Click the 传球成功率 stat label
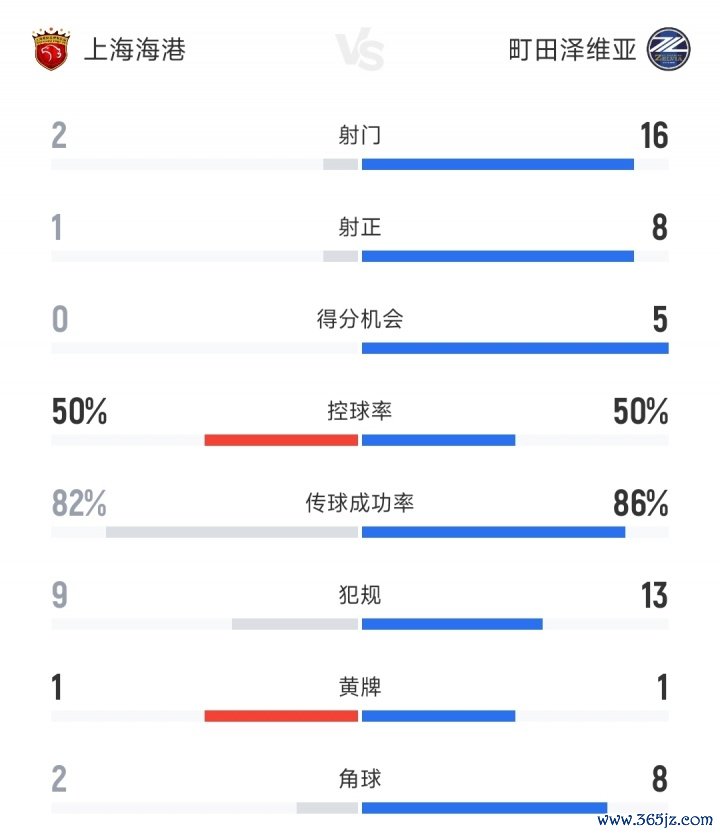Viewport: 720px width, 835px height. 360,504
